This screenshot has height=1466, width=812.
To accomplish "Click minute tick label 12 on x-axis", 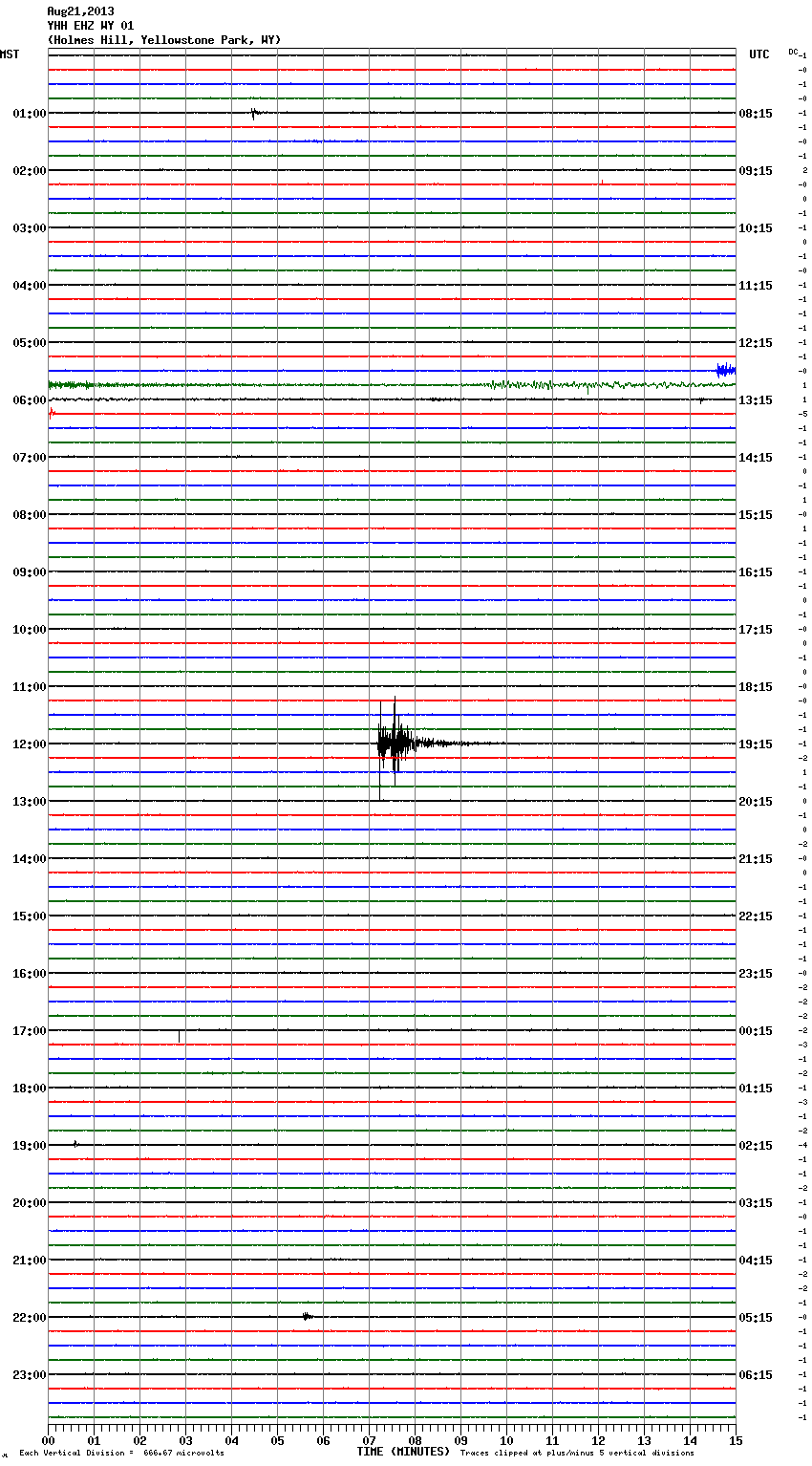I will (598, 1440).
